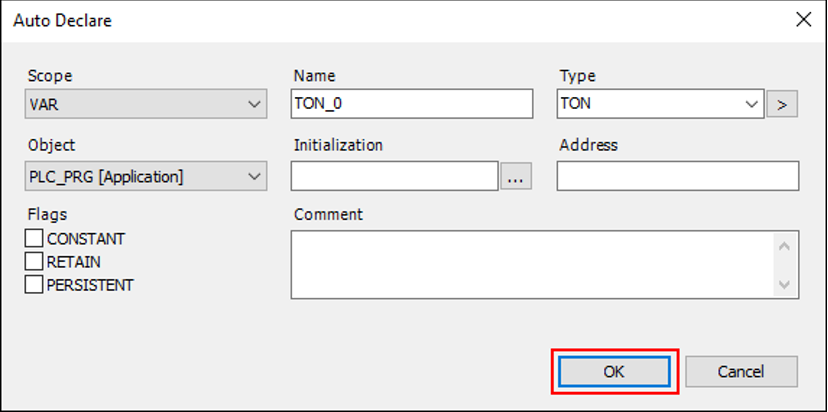This screenshot has height=412, width=828.
Task: Click the CONSTANT flag label text
Action: pyautogui.click(x=86, y=239)
